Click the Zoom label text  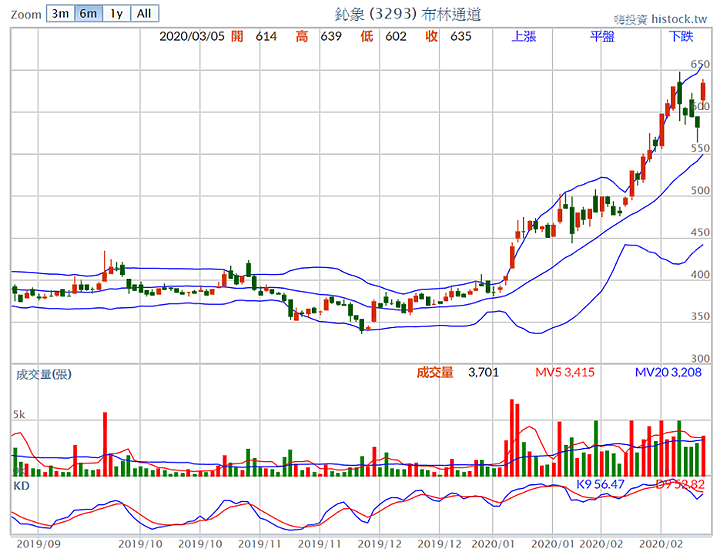pyautogui.click(x=26, y=15)
